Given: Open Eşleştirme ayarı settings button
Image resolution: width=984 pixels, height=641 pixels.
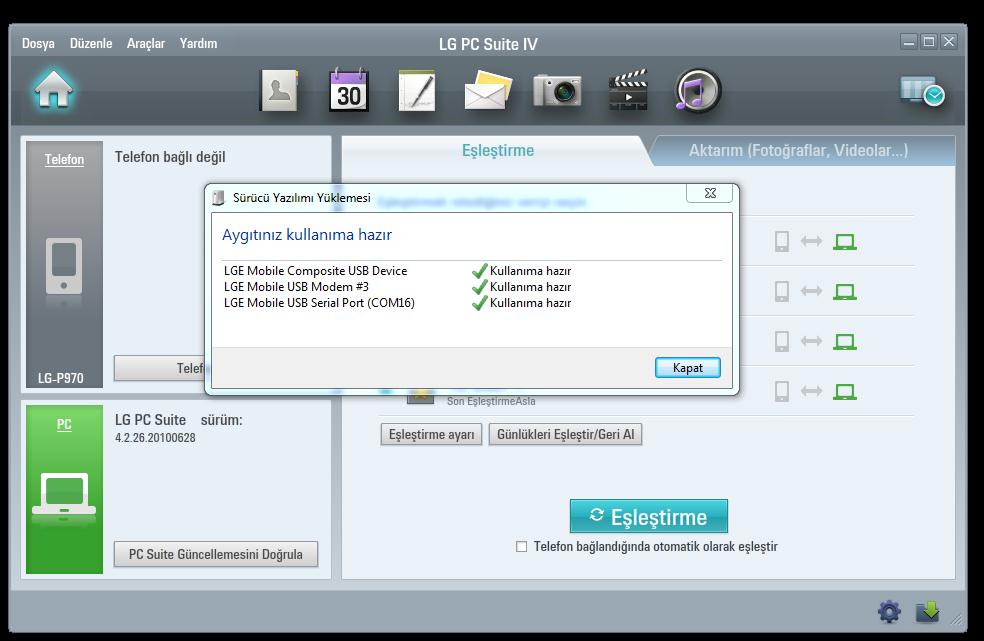Looking at the screenshot, I should 431,434.
